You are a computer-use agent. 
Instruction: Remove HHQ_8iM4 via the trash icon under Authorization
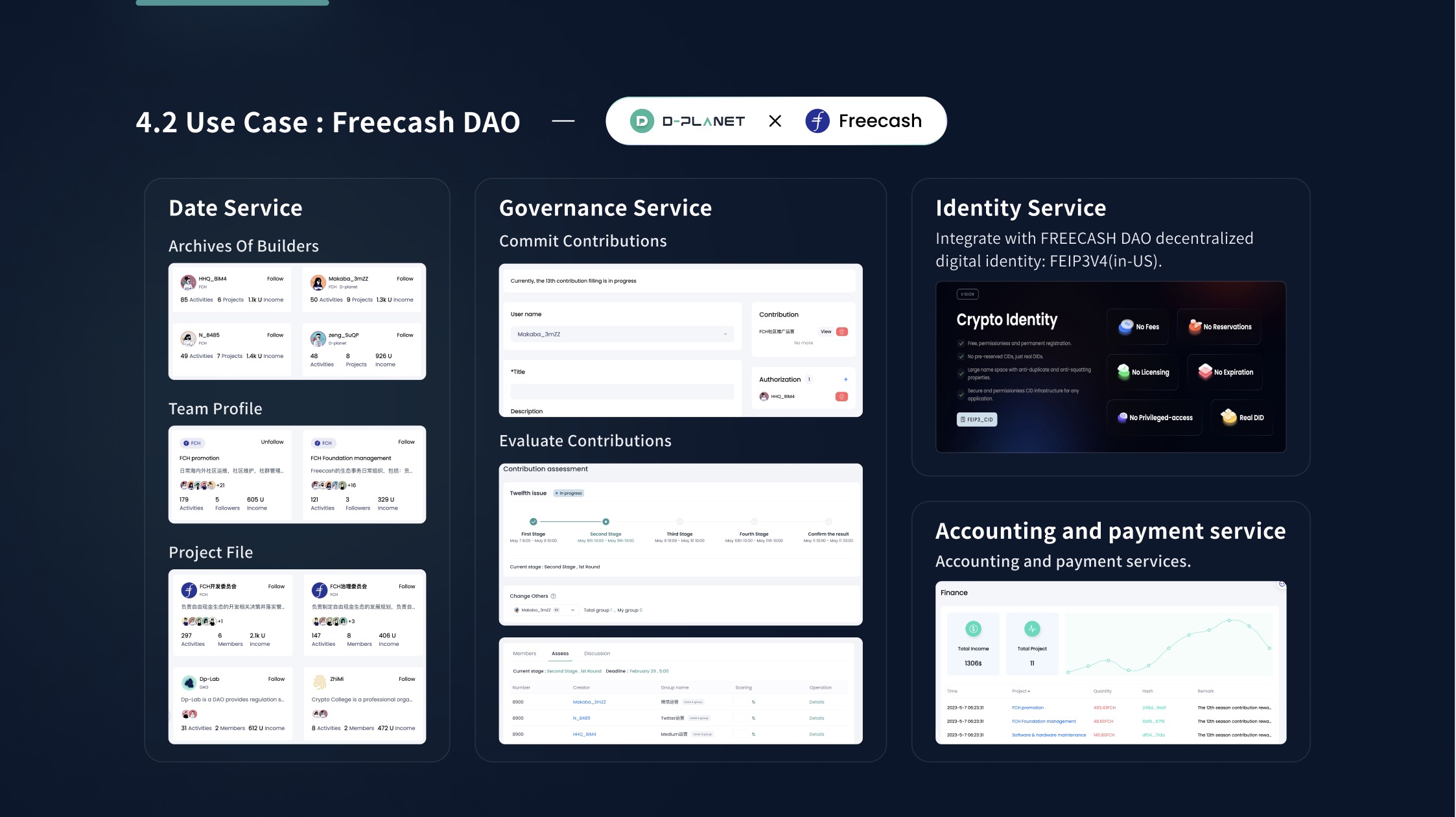[x=842, y=396]
